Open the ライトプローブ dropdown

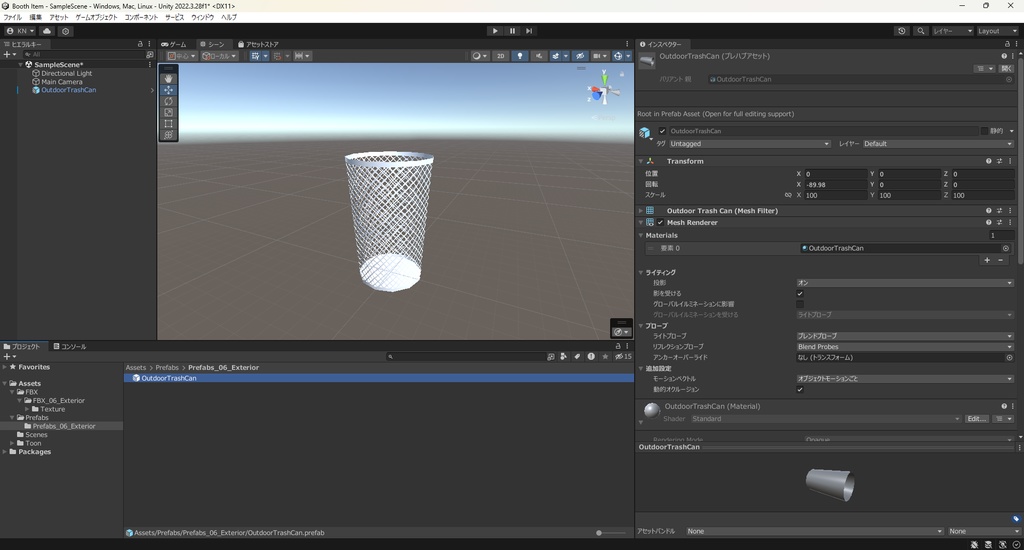[904, 336]
